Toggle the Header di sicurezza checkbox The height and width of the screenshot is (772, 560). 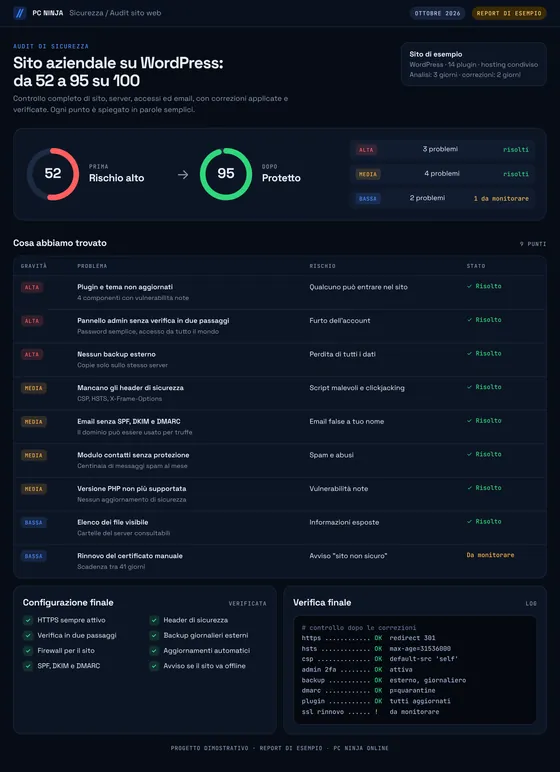[154, 620]
